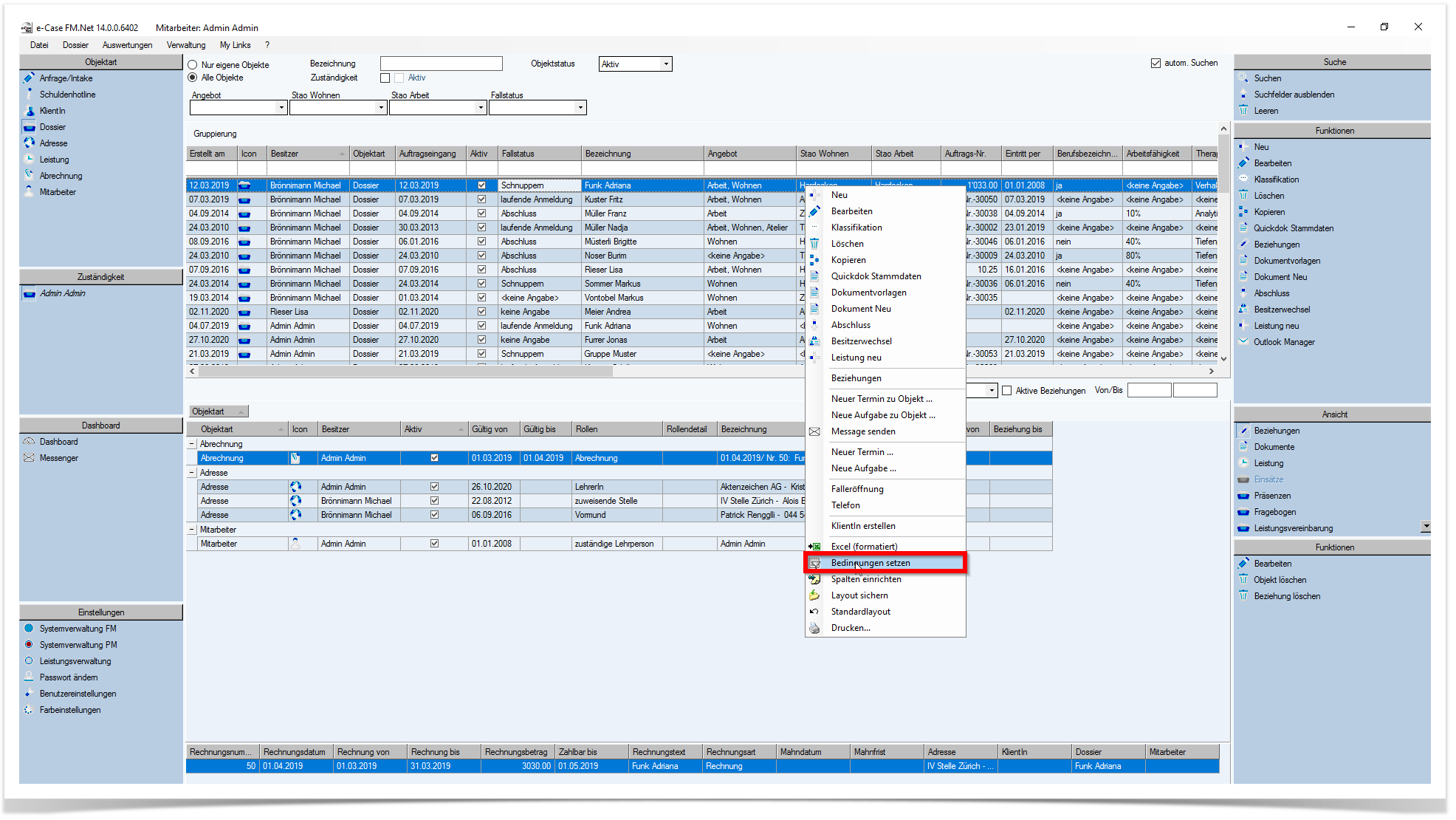Toggle Aktiv checkbox in Kuster Fritz row

481,199
